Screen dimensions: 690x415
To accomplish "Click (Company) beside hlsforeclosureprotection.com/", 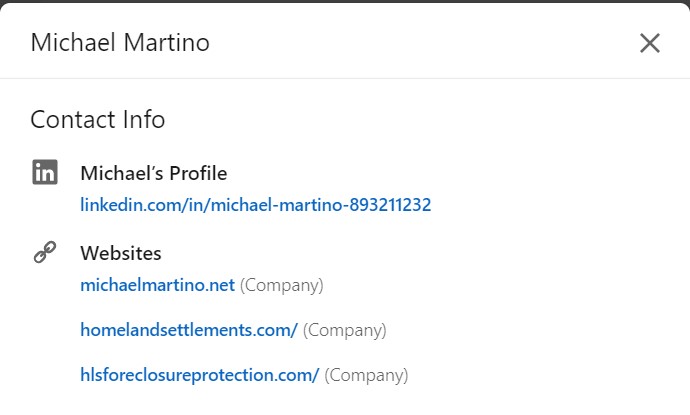I will pos(366,375).
